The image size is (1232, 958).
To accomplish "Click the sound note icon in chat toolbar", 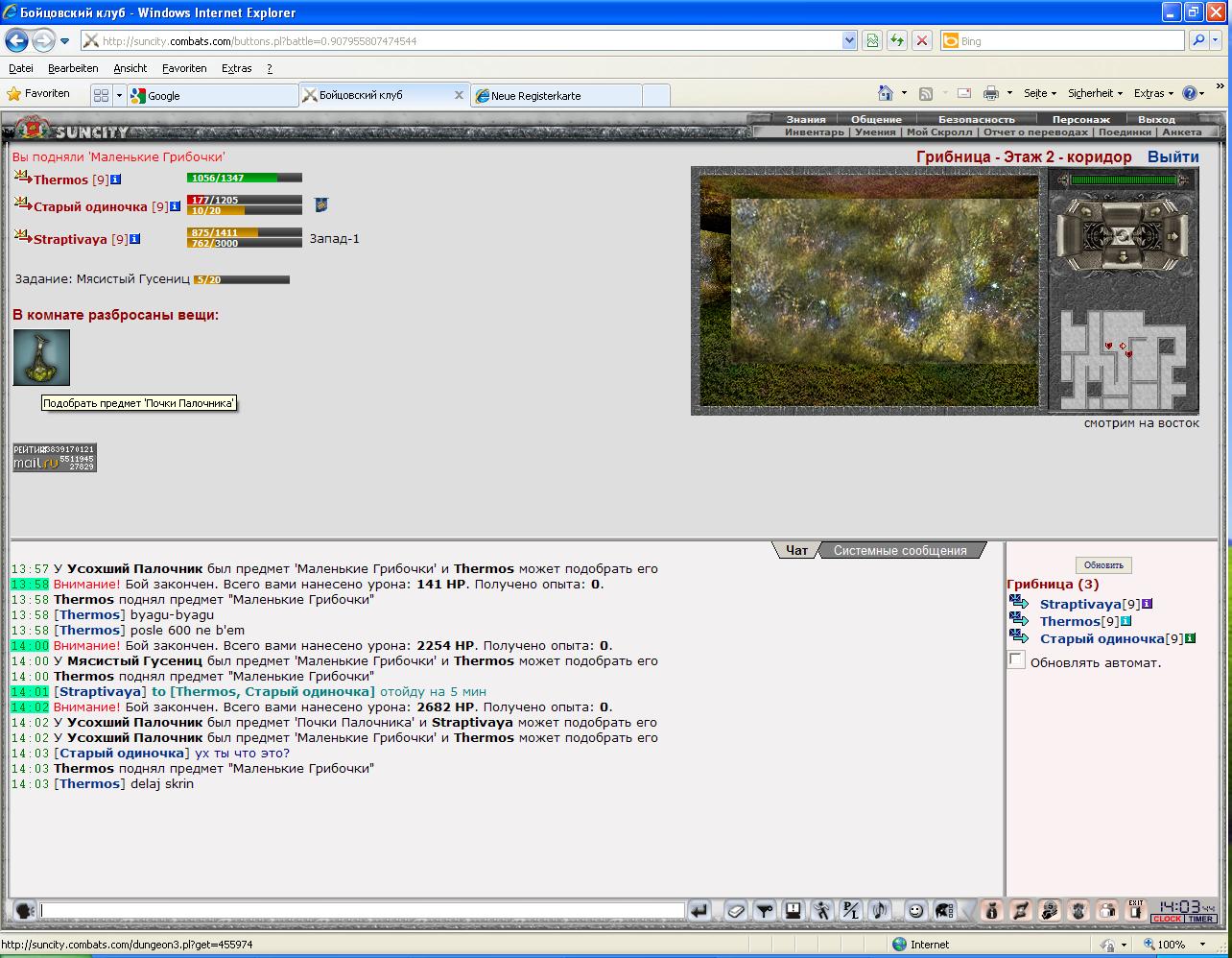I will coord(879,911).
